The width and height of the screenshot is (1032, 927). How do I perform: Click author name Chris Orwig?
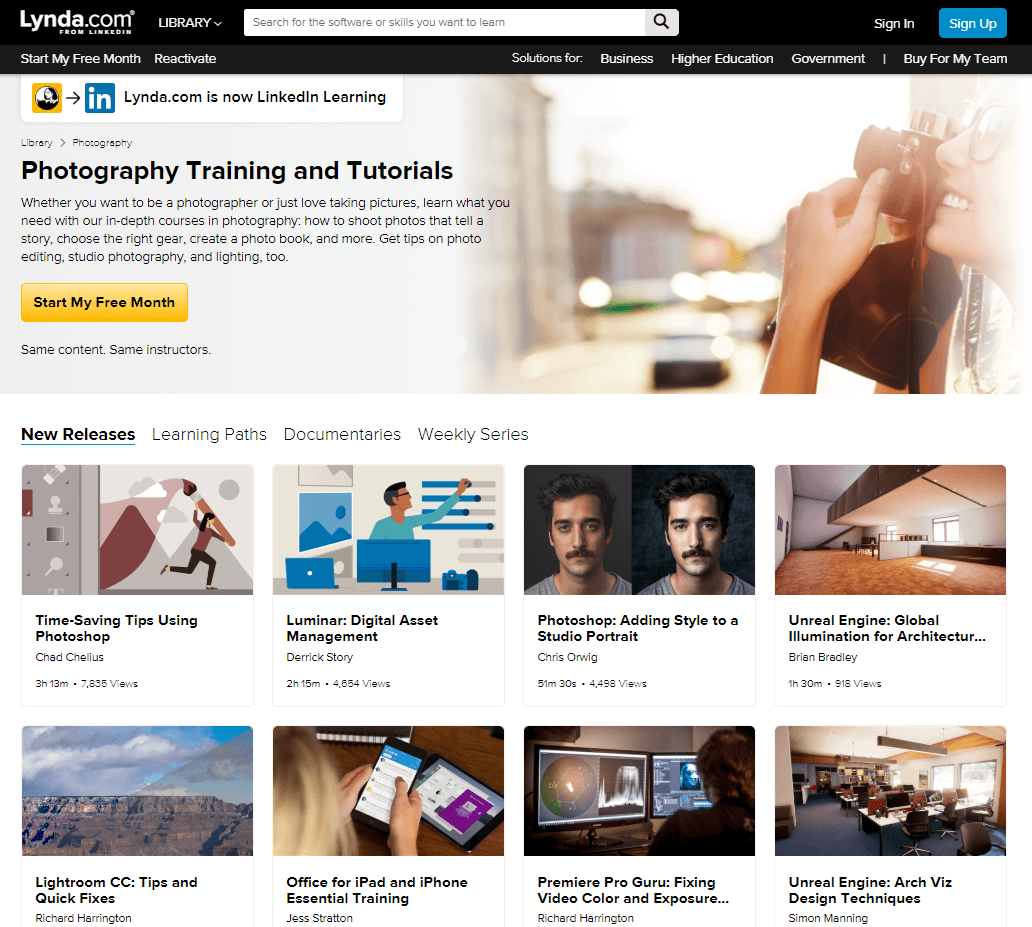coord(567,657)
